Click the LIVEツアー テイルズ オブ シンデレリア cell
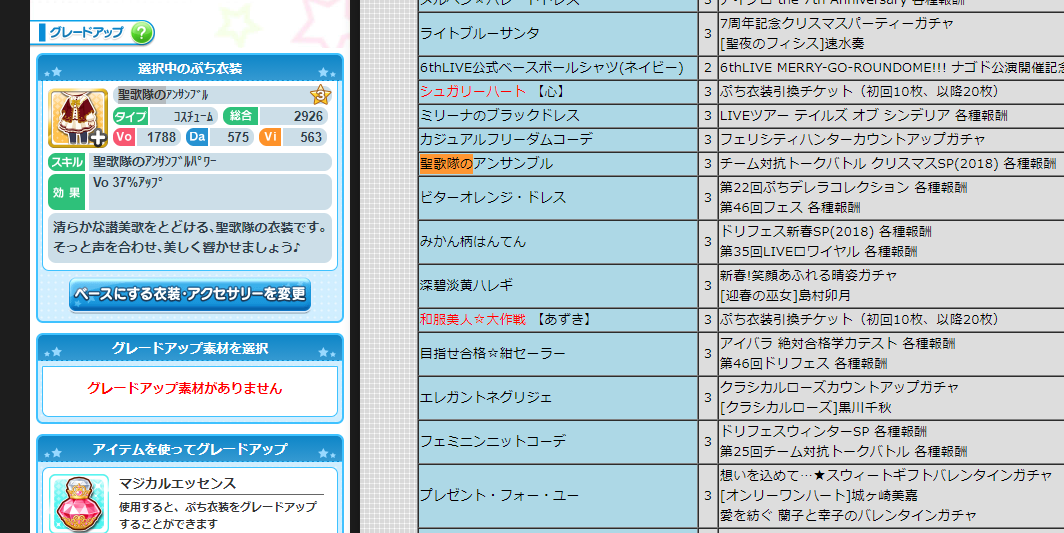 pos(891,116)
